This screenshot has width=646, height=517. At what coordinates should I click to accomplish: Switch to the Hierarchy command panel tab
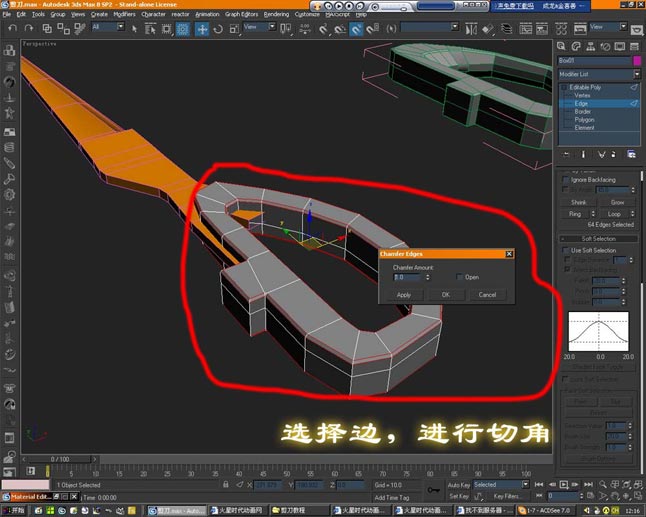pyautogui.click(x=590, y=46)
